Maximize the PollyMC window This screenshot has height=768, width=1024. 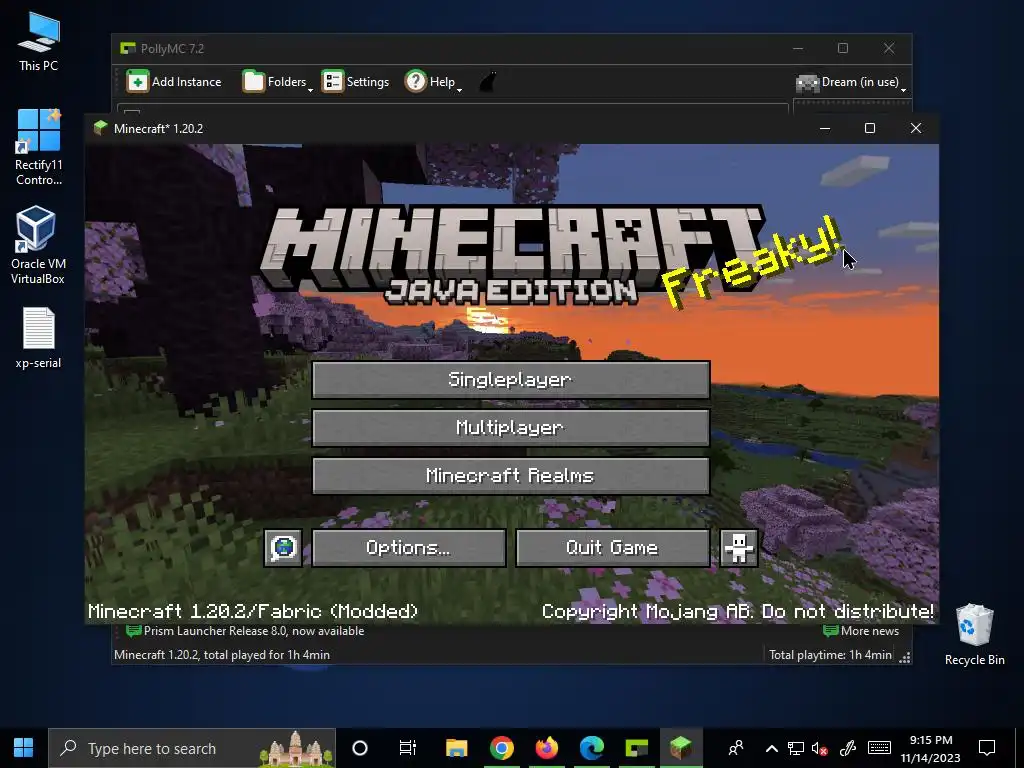(843, 48)
